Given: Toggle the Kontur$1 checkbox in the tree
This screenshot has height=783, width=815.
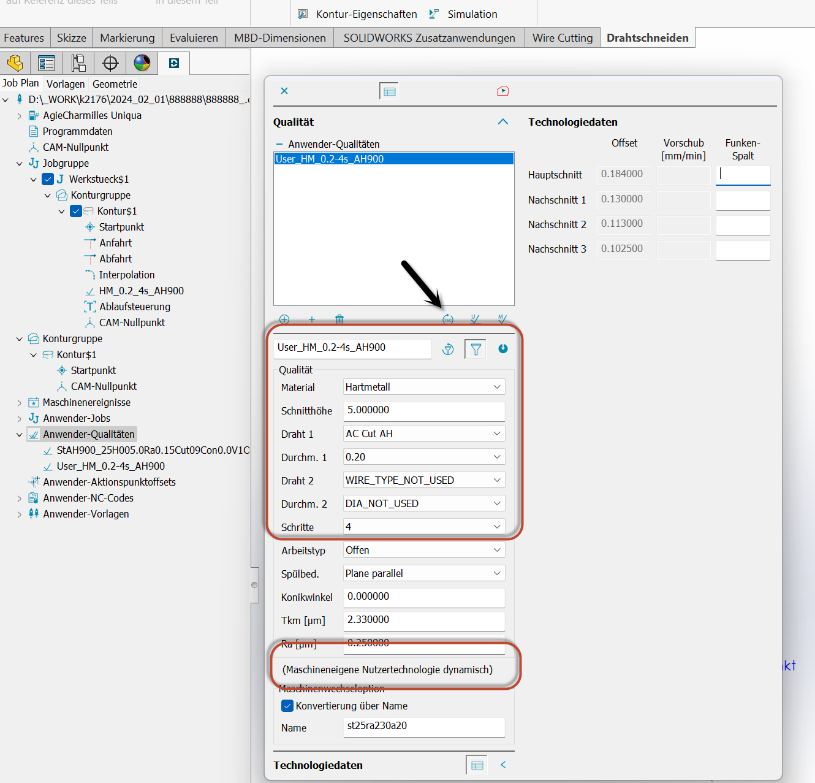Looking at the screenshot, I should tap(75, 211).
